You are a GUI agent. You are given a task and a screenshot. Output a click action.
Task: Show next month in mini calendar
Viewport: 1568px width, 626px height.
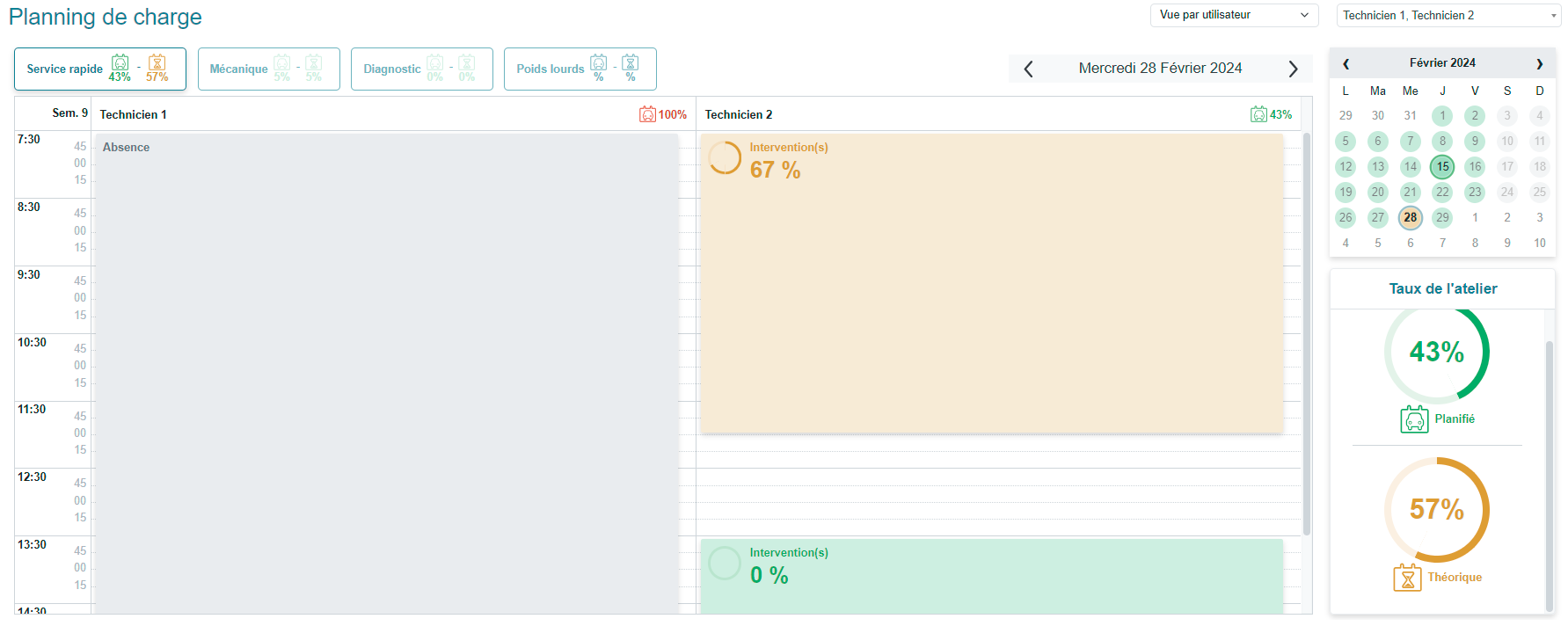coord(1540,63)
